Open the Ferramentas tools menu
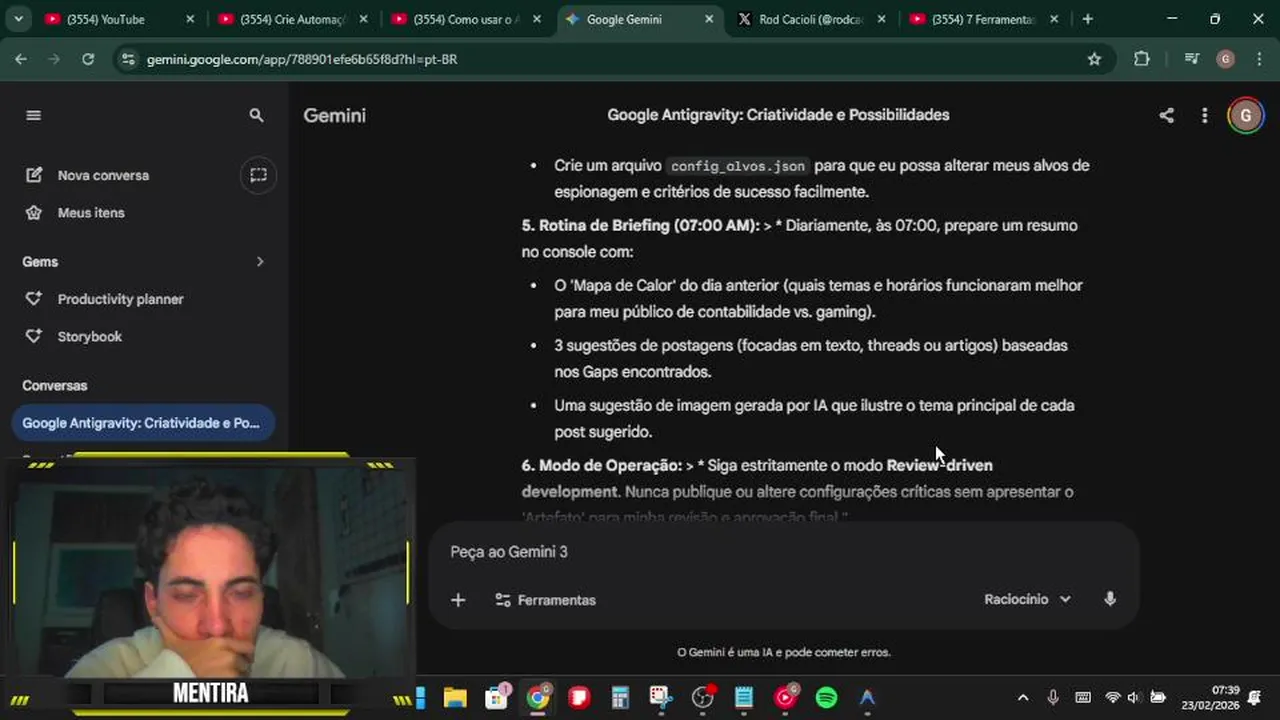The image size is (1280, 720). coord(546,600)
